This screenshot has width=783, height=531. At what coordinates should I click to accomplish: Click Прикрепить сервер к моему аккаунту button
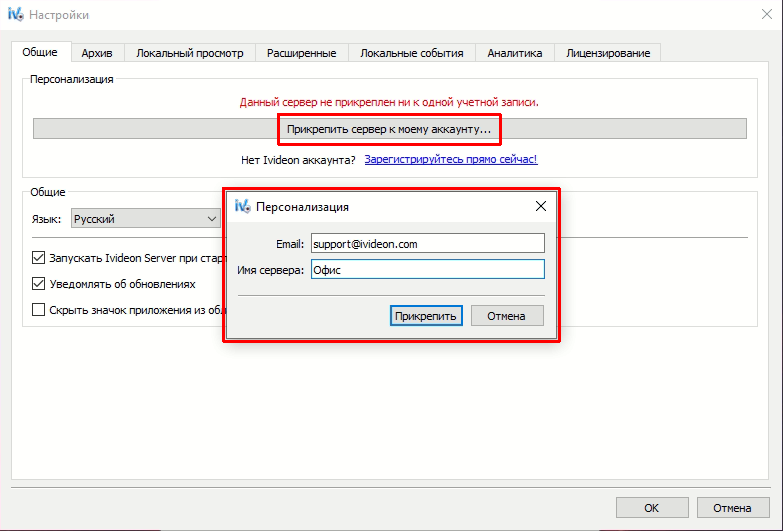[x=390, y=129]
